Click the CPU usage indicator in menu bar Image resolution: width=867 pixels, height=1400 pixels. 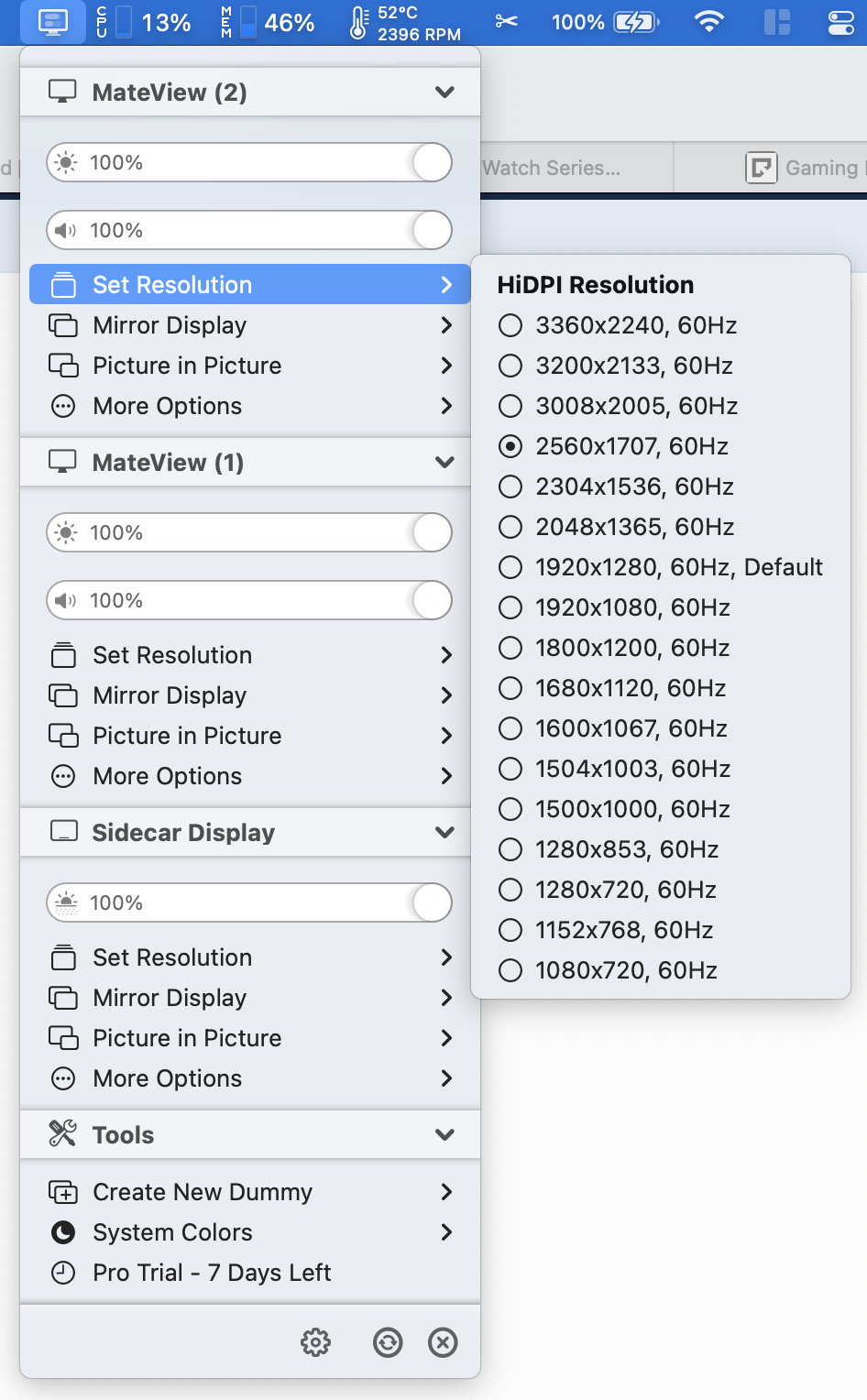click(143, 22)
